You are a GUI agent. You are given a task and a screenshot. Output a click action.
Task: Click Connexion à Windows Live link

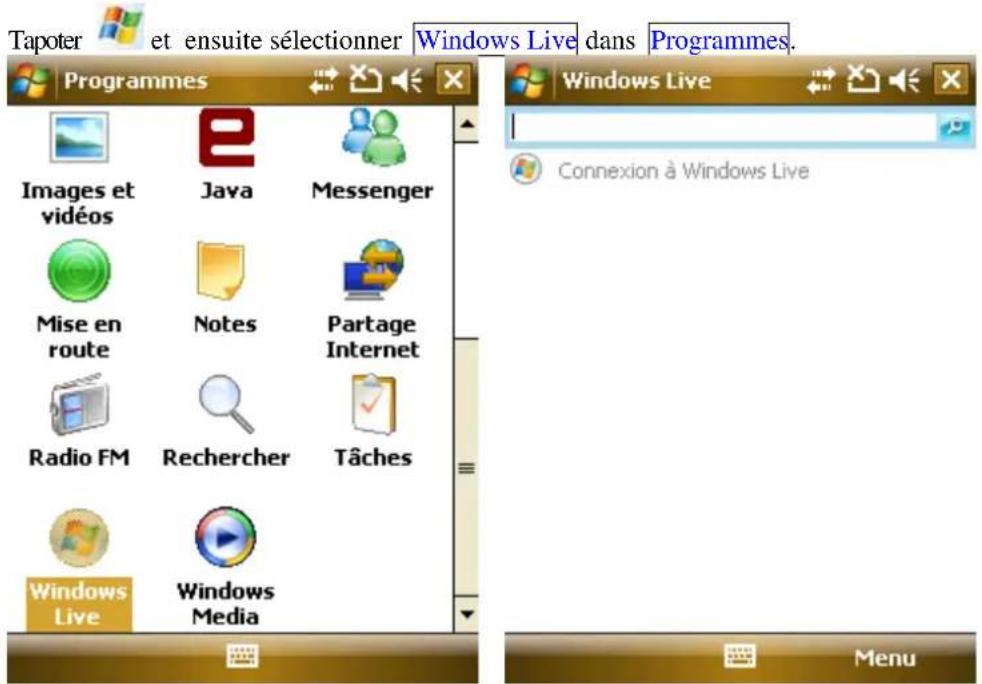point(683,171)
